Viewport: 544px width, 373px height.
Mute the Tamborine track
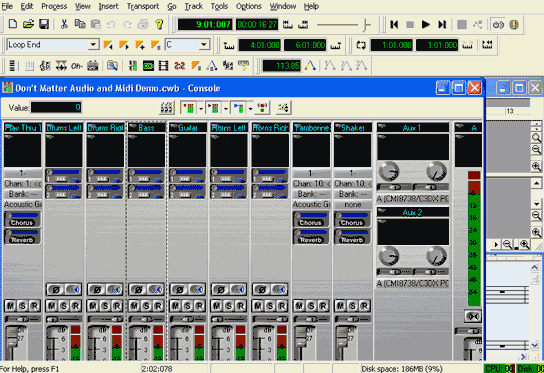click(x=299, y=306)
